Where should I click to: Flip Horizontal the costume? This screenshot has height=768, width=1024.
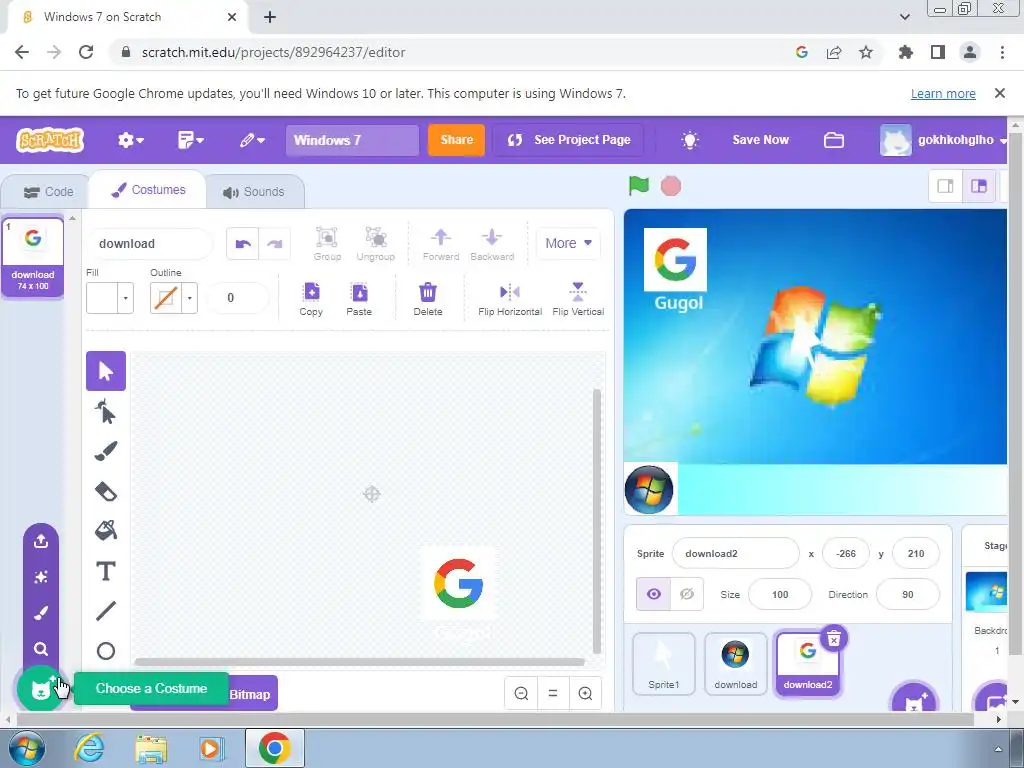[510, 299]
